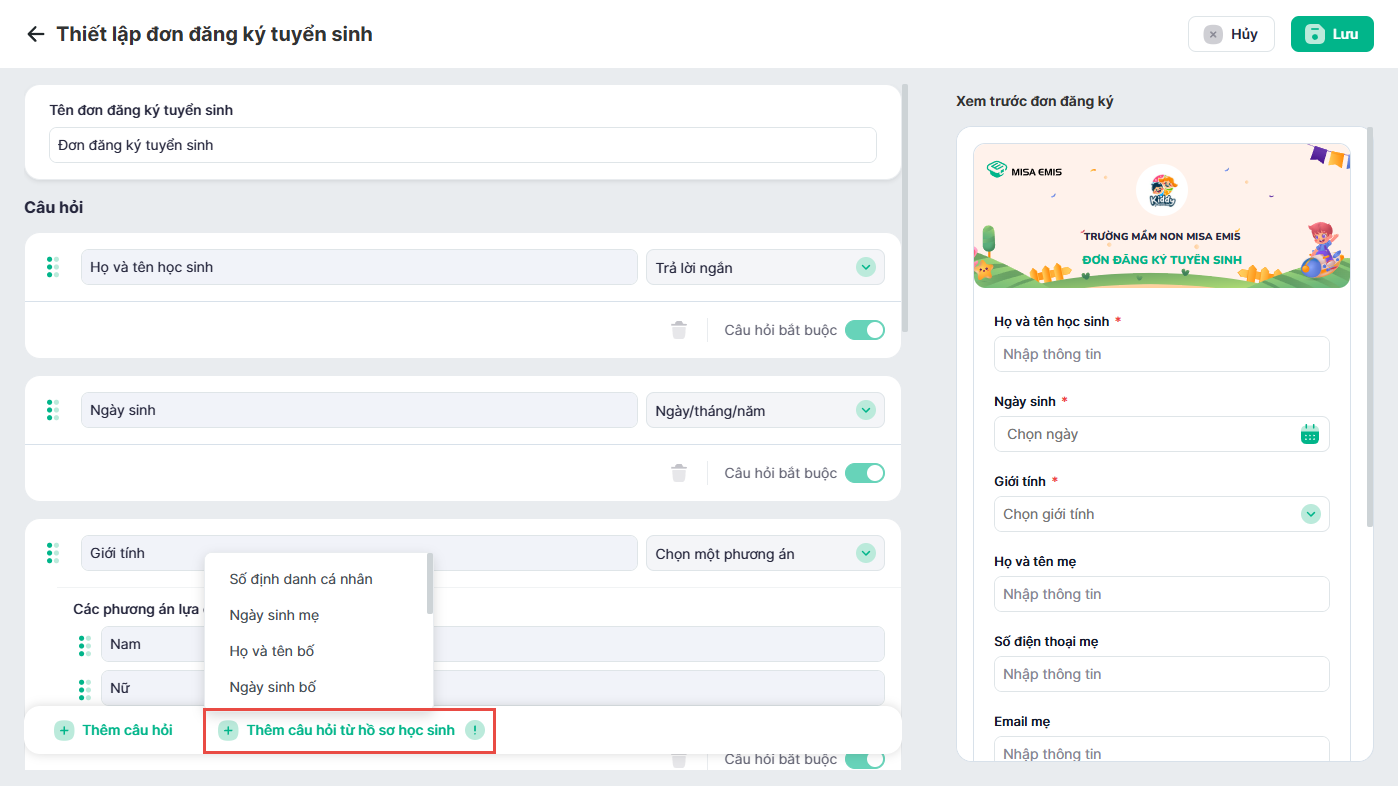This screenshot has width=1398, height=786.
Task: Select Số định danh cá nhân from the list
Action: 301,579
